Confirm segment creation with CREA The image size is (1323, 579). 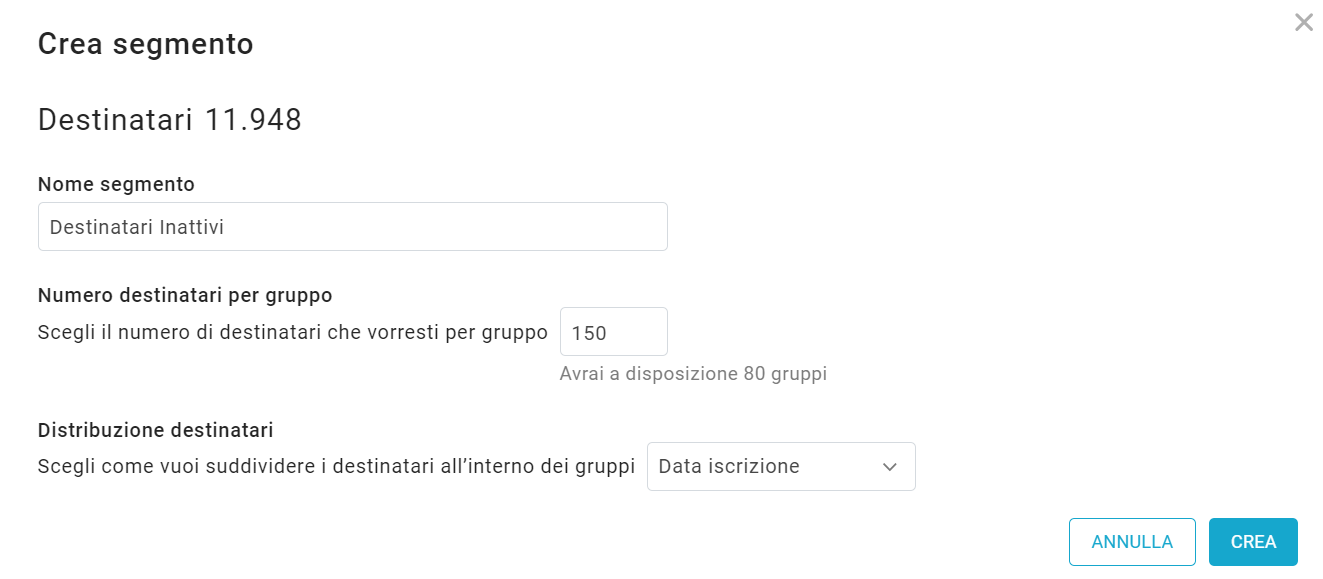click(1253, 541)
